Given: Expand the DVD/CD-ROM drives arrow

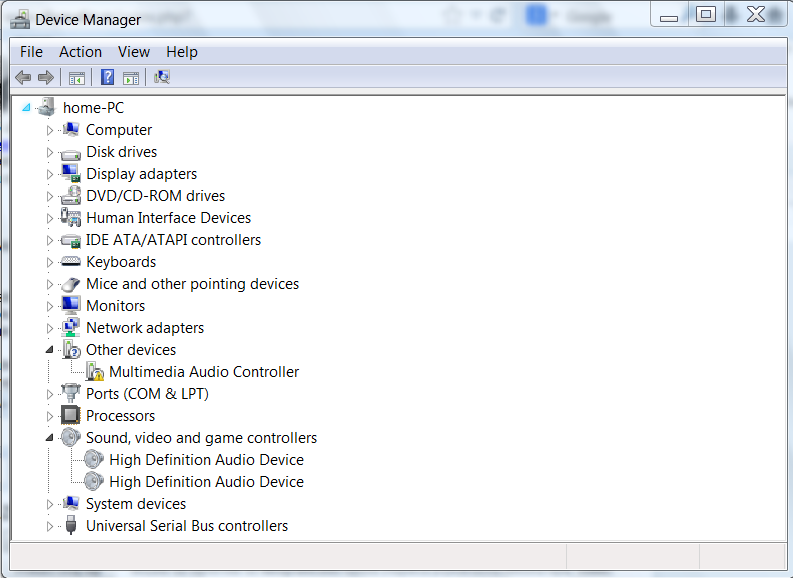Looking at the screenshot, I should click(x=50, y=196).
